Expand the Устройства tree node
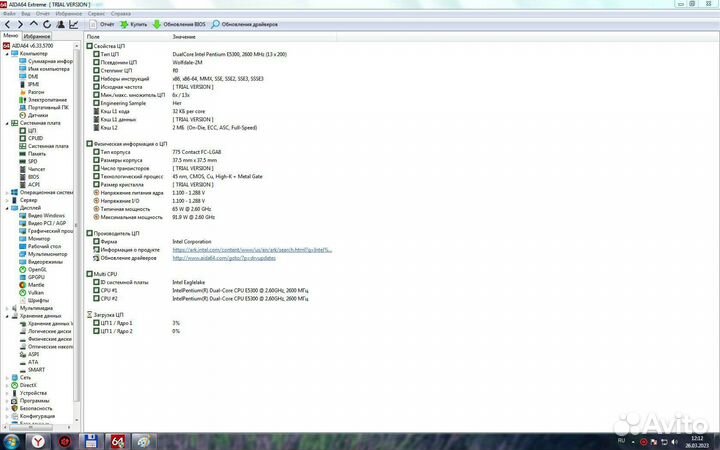The height and width of the screenshot is (450, 720). [x=7, y=393]
